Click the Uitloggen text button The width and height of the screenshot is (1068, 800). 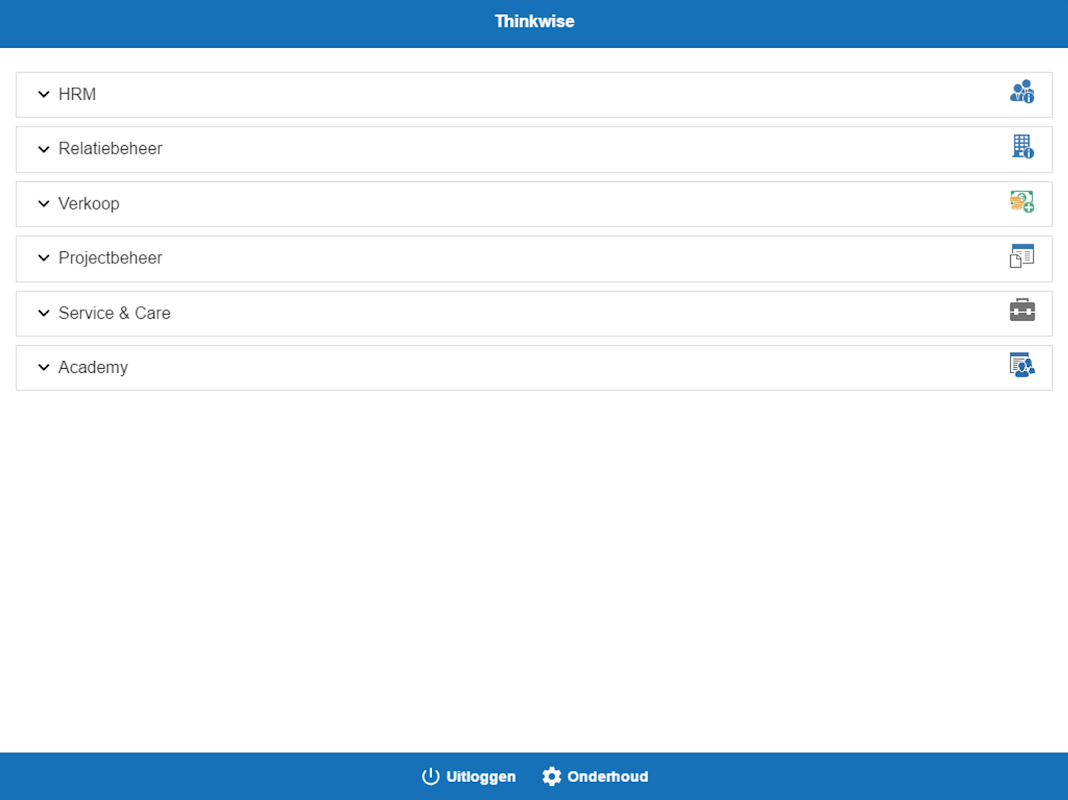pyautogui.click(x=481, y=777)
